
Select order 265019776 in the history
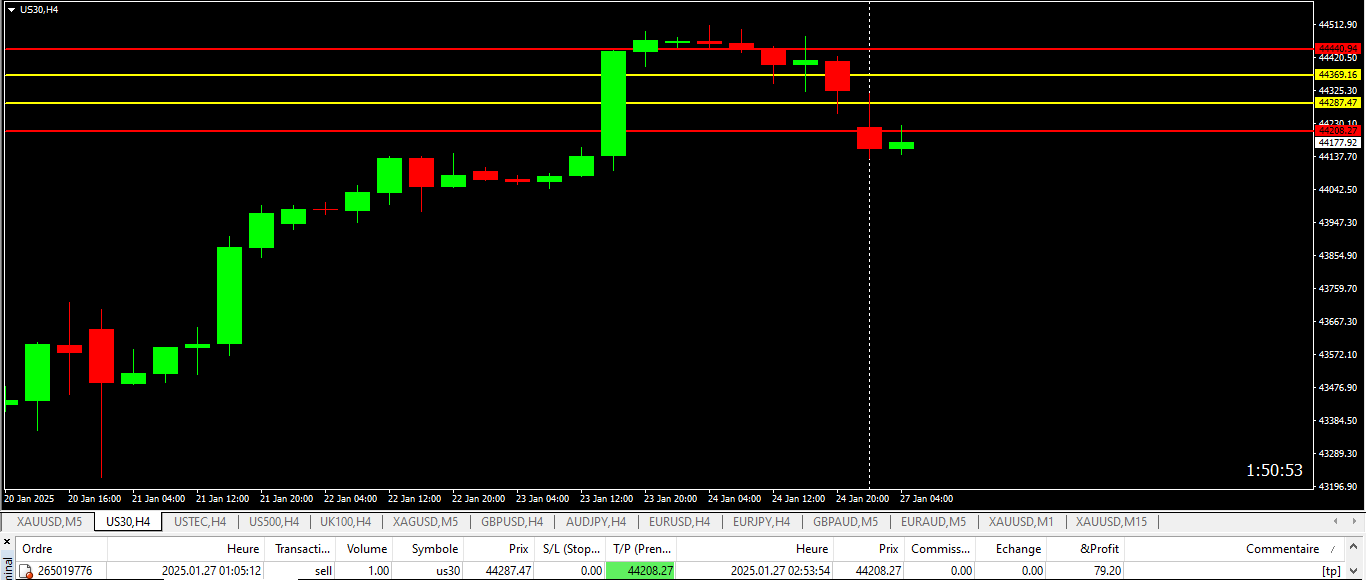pos(65,571)
